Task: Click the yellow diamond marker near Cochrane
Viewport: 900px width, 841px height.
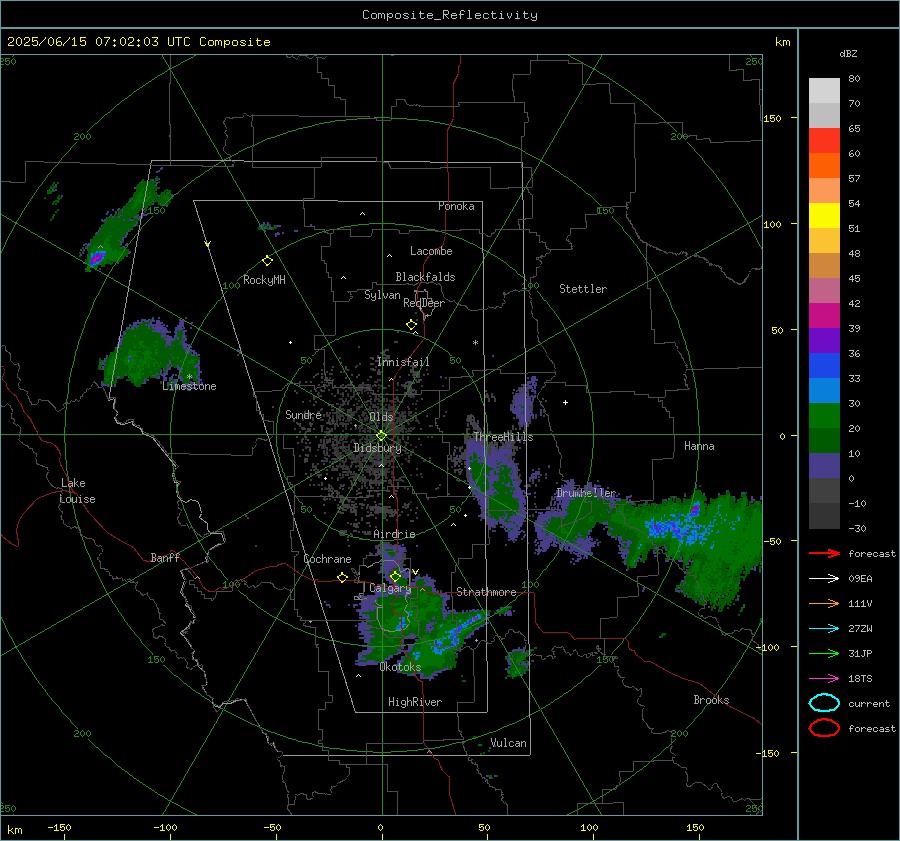Action: pos(342,577)
